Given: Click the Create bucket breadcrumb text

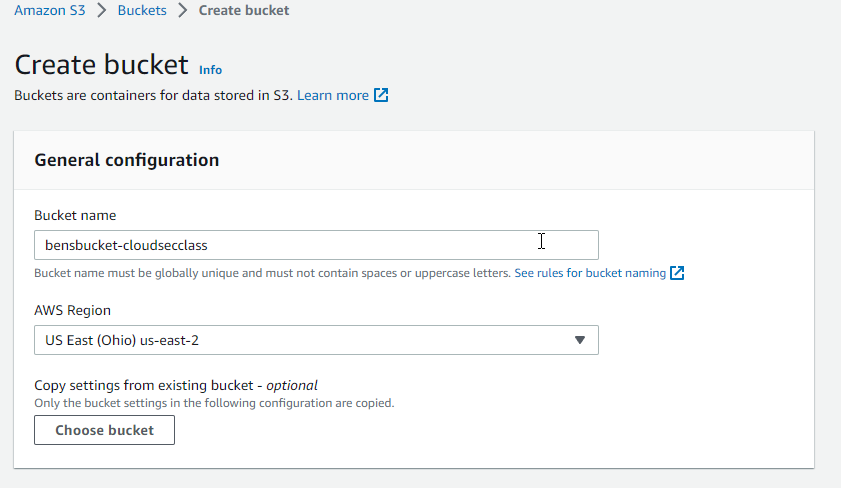Looking at the screenshot, I should (244, 10).
